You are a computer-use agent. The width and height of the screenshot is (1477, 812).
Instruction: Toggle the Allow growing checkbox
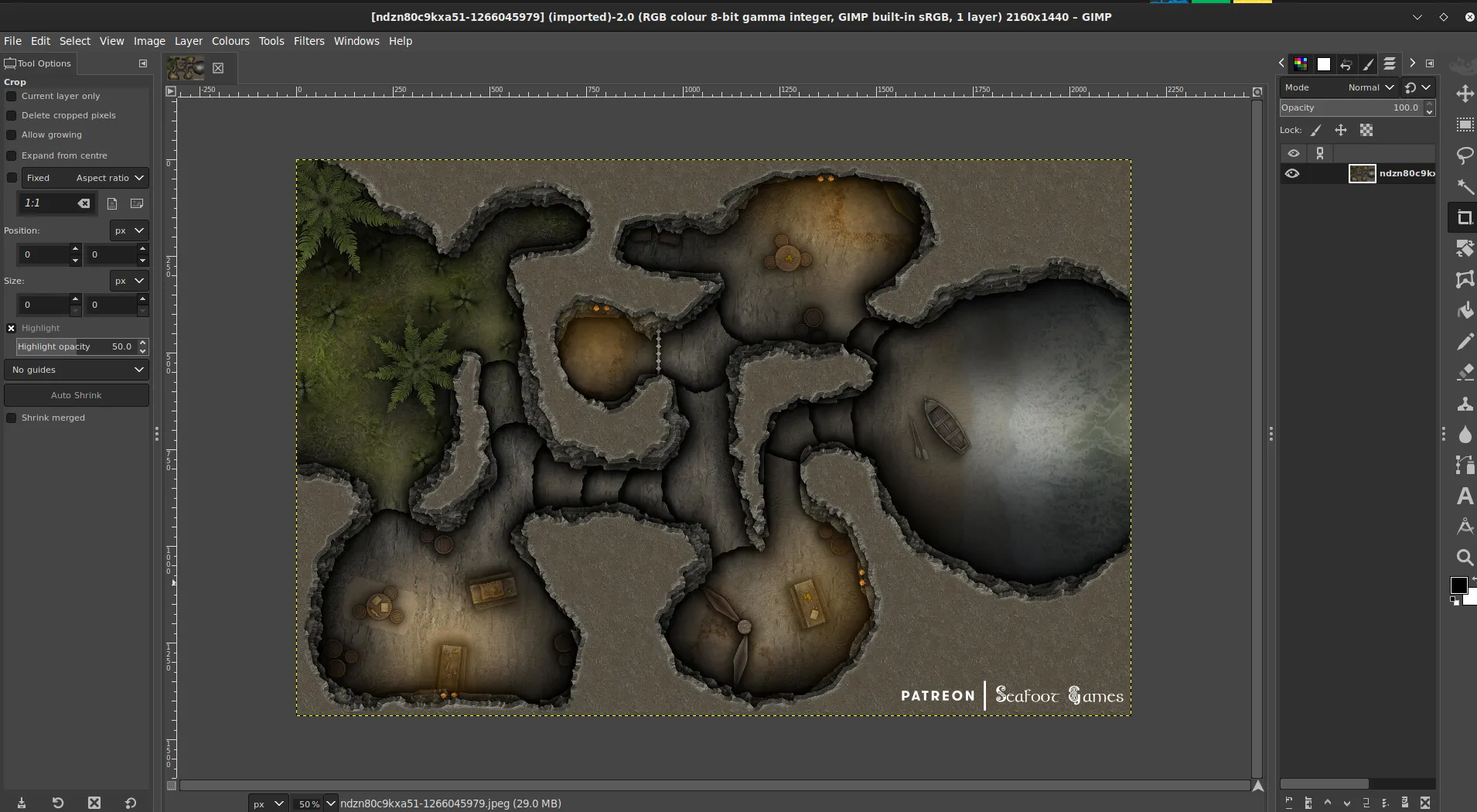tap(12, 135)
